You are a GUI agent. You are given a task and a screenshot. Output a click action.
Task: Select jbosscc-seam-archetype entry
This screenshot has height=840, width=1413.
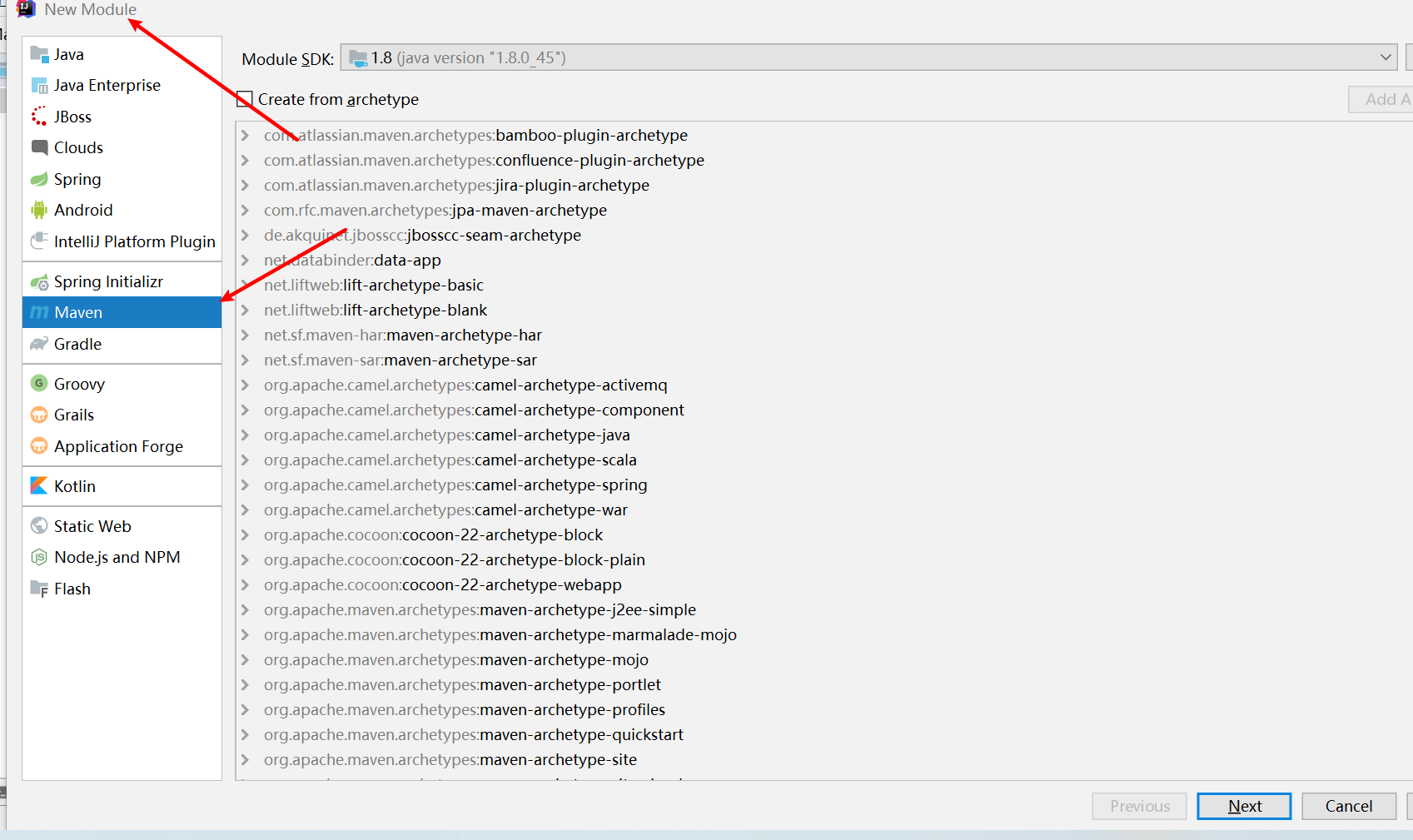(422, 235)
